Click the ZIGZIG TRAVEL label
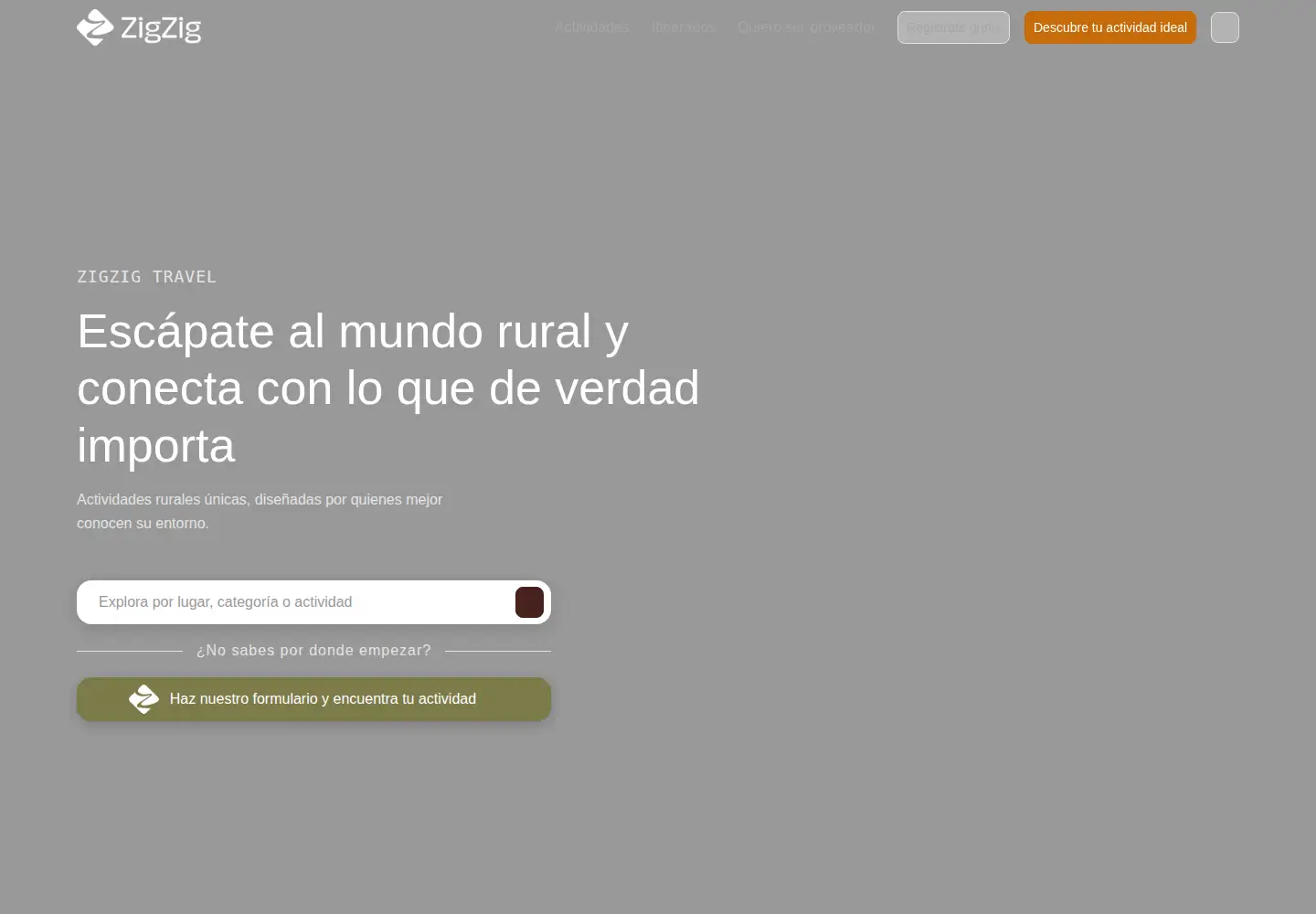 click(147, 277)
